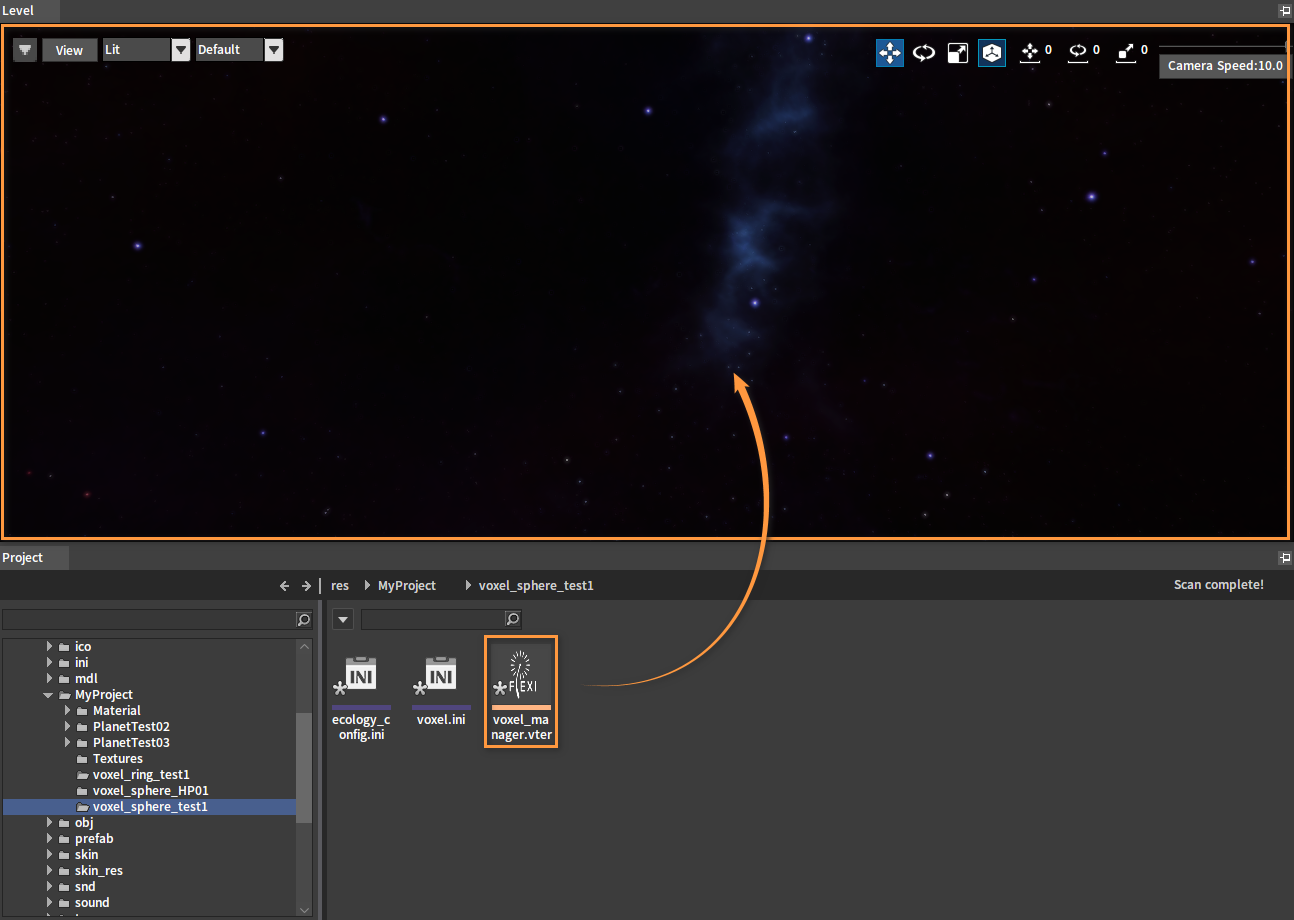Go back in the project browser

pos(285,586)
